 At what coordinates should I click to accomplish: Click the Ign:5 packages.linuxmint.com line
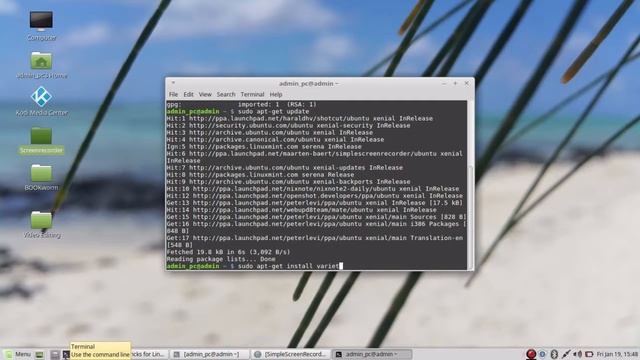coord(264,146)
